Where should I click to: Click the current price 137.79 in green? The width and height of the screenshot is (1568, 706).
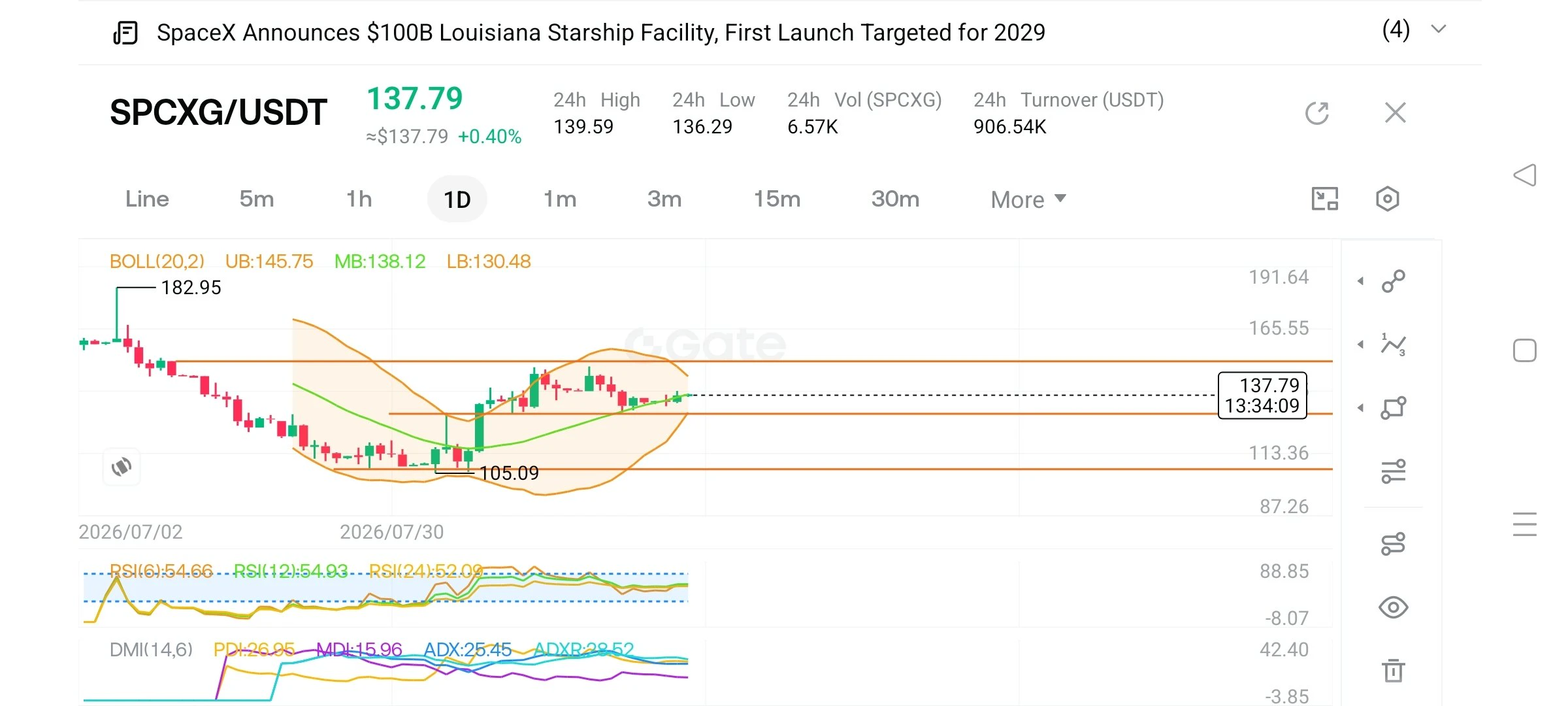click(415, 99)
